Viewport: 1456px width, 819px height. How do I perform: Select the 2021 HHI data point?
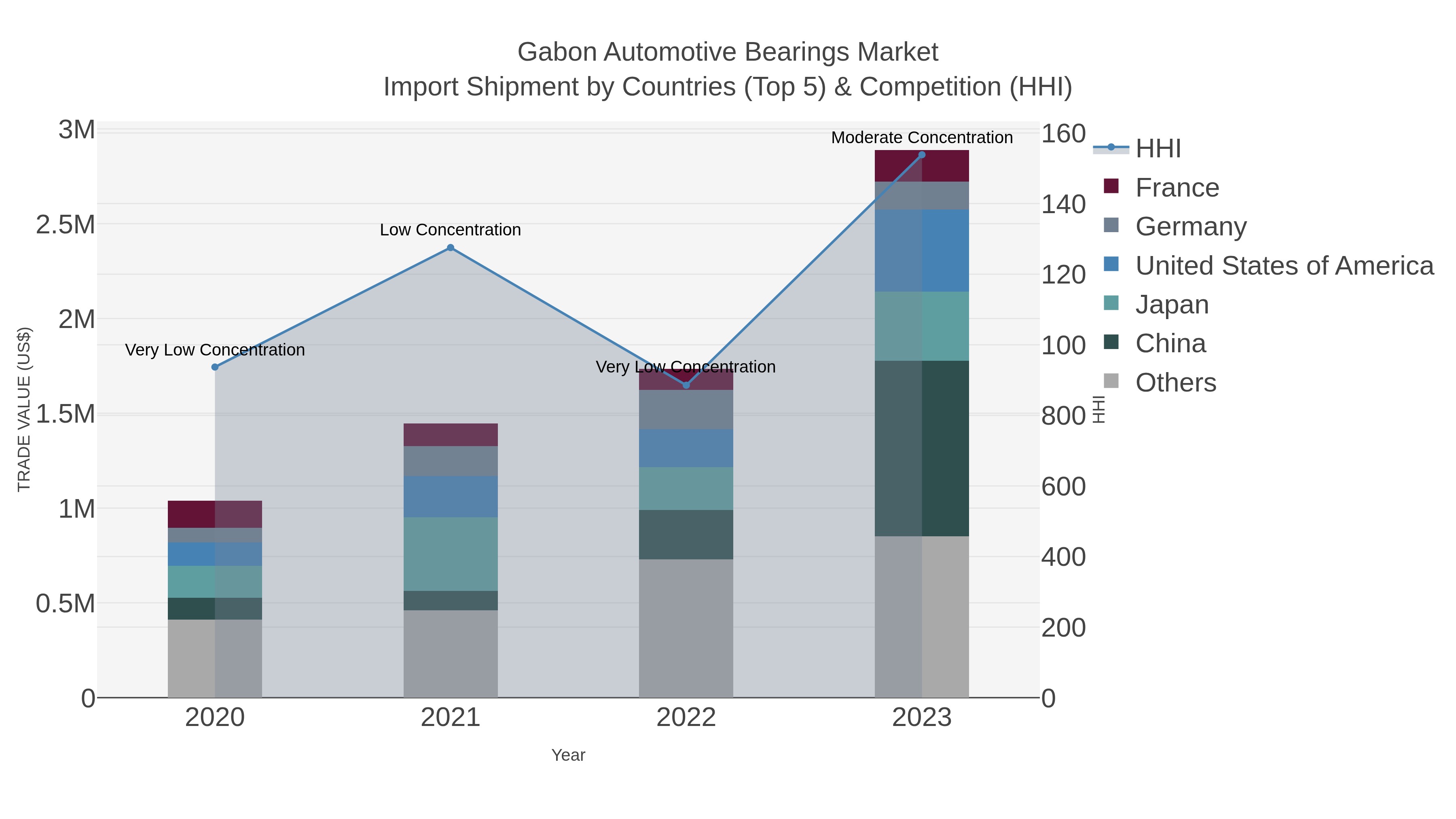tap(451, 248)
